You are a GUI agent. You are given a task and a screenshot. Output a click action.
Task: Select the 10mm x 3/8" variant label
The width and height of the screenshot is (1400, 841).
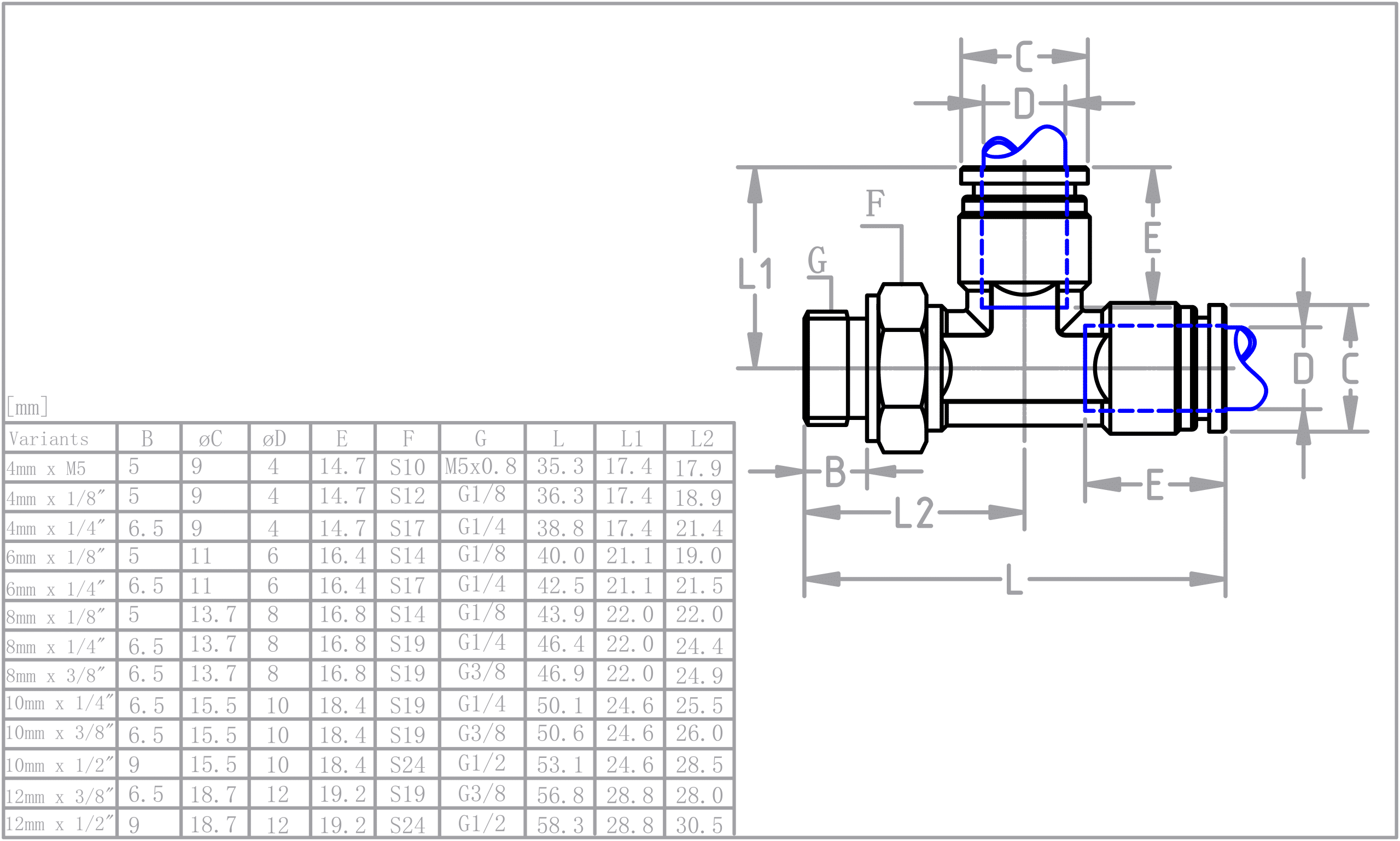(x=60, y=733)
